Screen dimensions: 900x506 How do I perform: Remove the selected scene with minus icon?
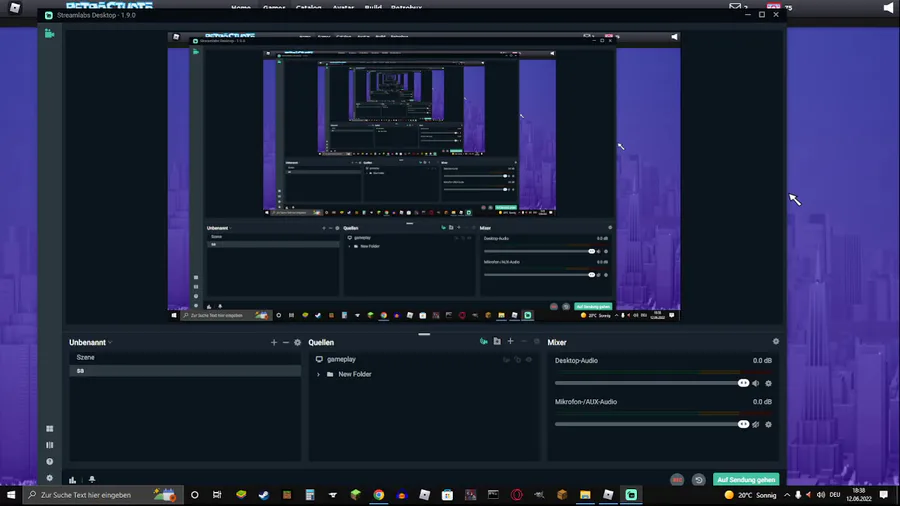click(285, 342)
